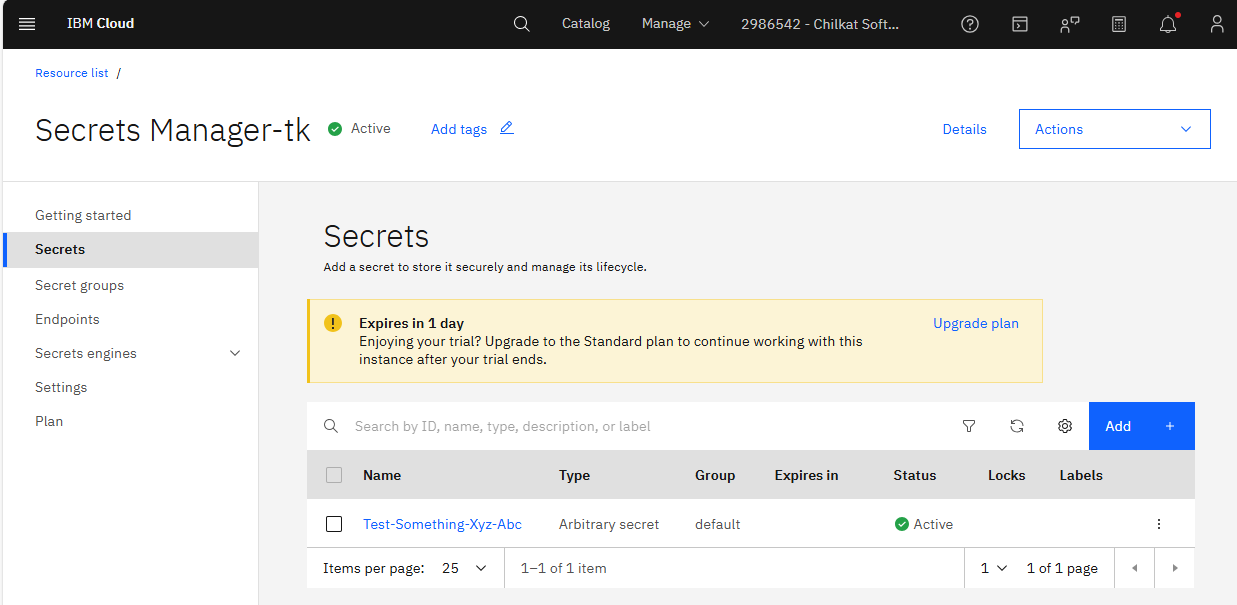
Task: Check the Test-Something-Xyz-Abc row checkbox
Action: pos(334,524)
